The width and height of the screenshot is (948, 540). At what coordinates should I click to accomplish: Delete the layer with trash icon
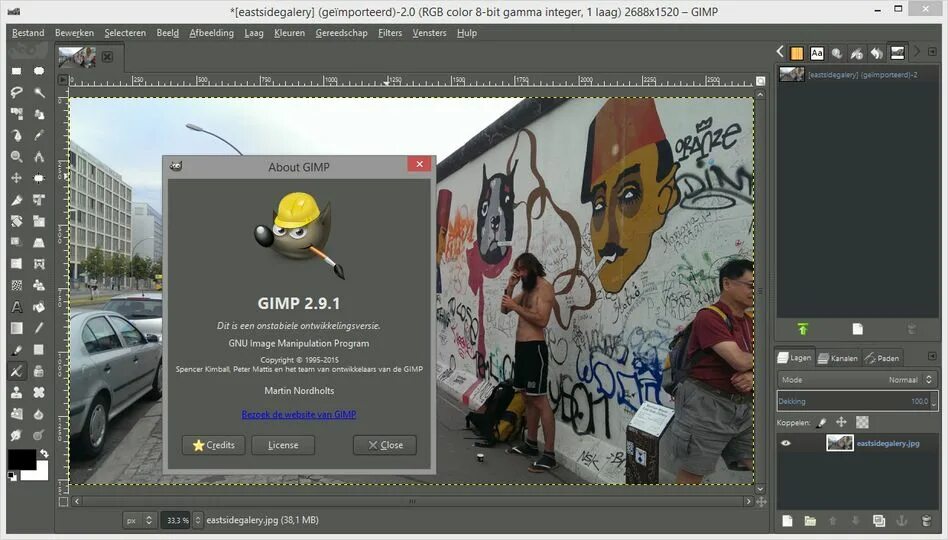click(926, 521)
